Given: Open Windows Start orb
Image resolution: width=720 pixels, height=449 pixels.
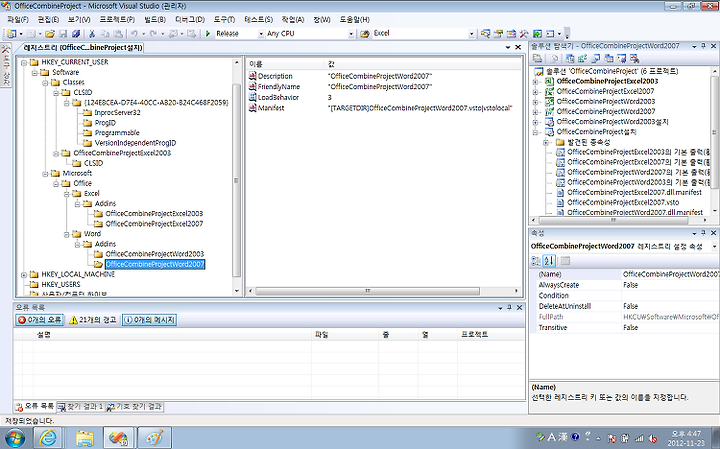Looking at the screenshot, I should (x=15, y=438).
